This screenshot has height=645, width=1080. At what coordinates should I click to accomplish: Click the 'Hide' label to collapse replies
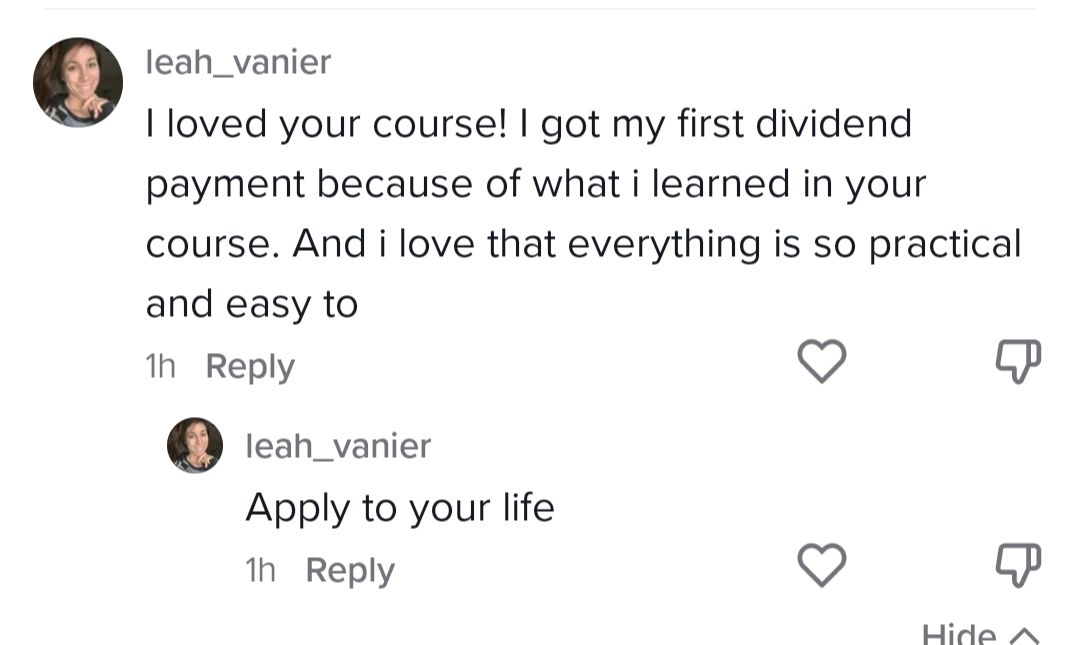point(958,634)
